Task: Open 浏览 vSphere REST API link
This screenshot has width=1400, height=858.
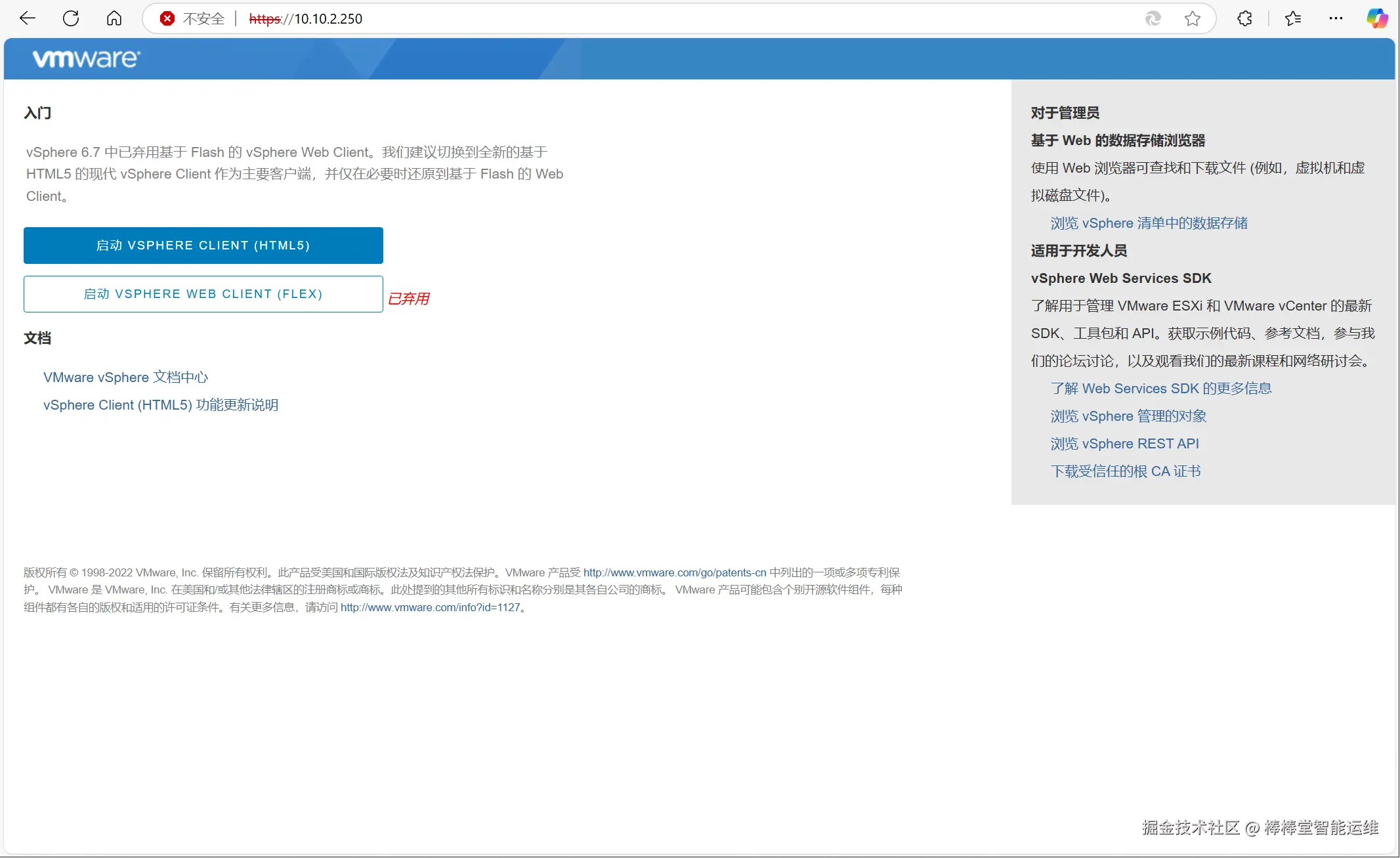Action: (x=1124, y=444)
